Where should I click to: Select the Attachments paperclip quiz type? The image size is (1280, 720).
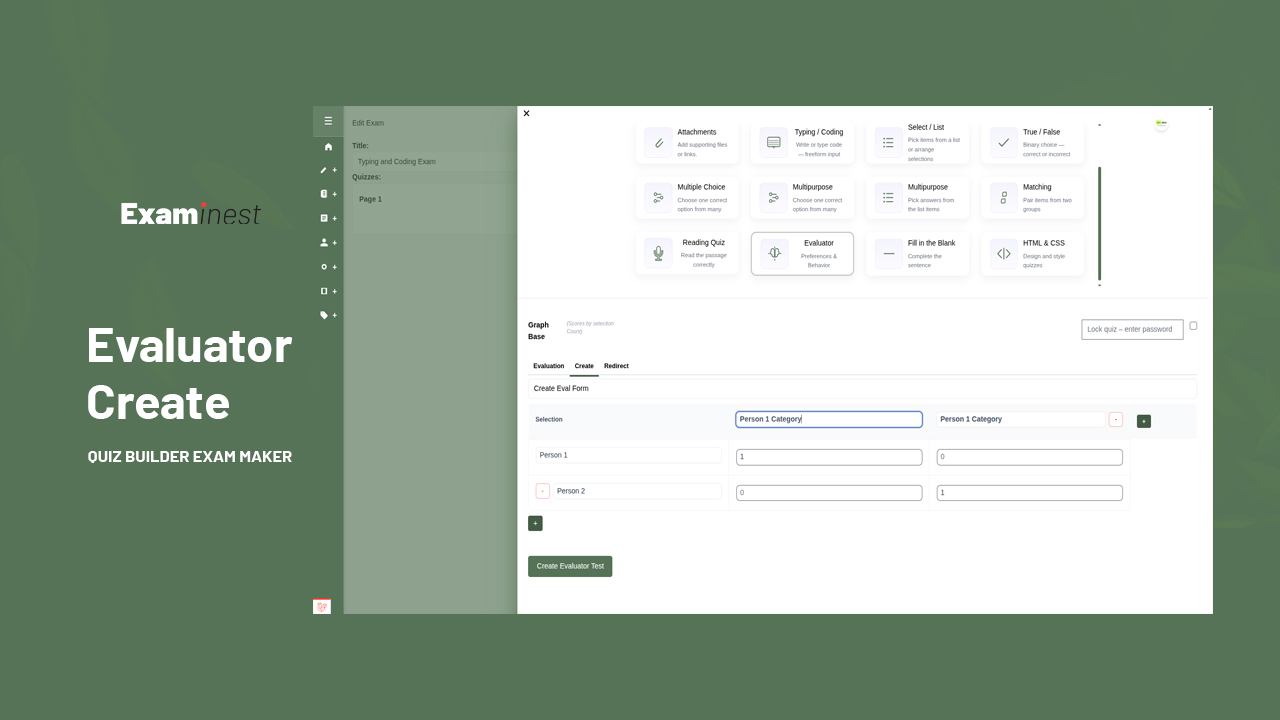[658, 142]
